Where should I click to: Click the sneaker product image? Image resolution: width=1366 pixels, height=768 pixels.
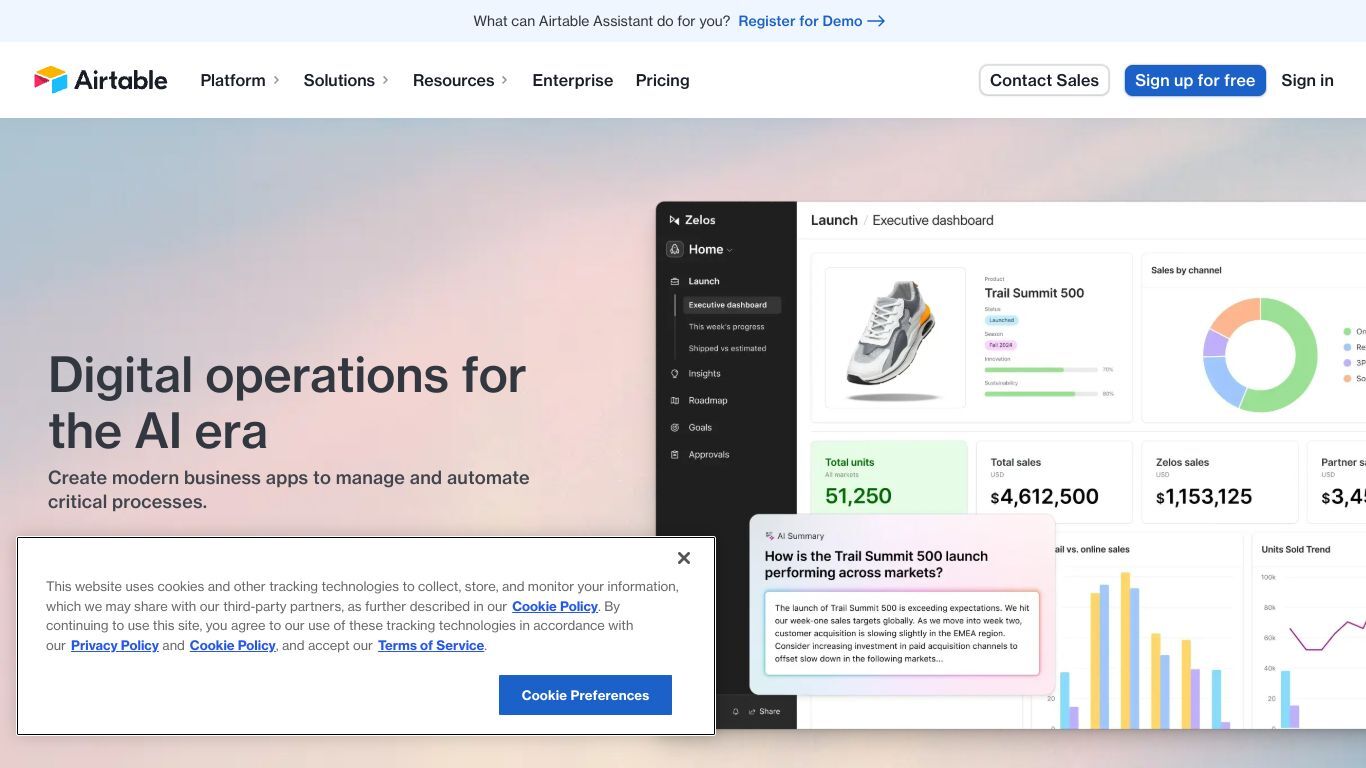tap(895, 338)
